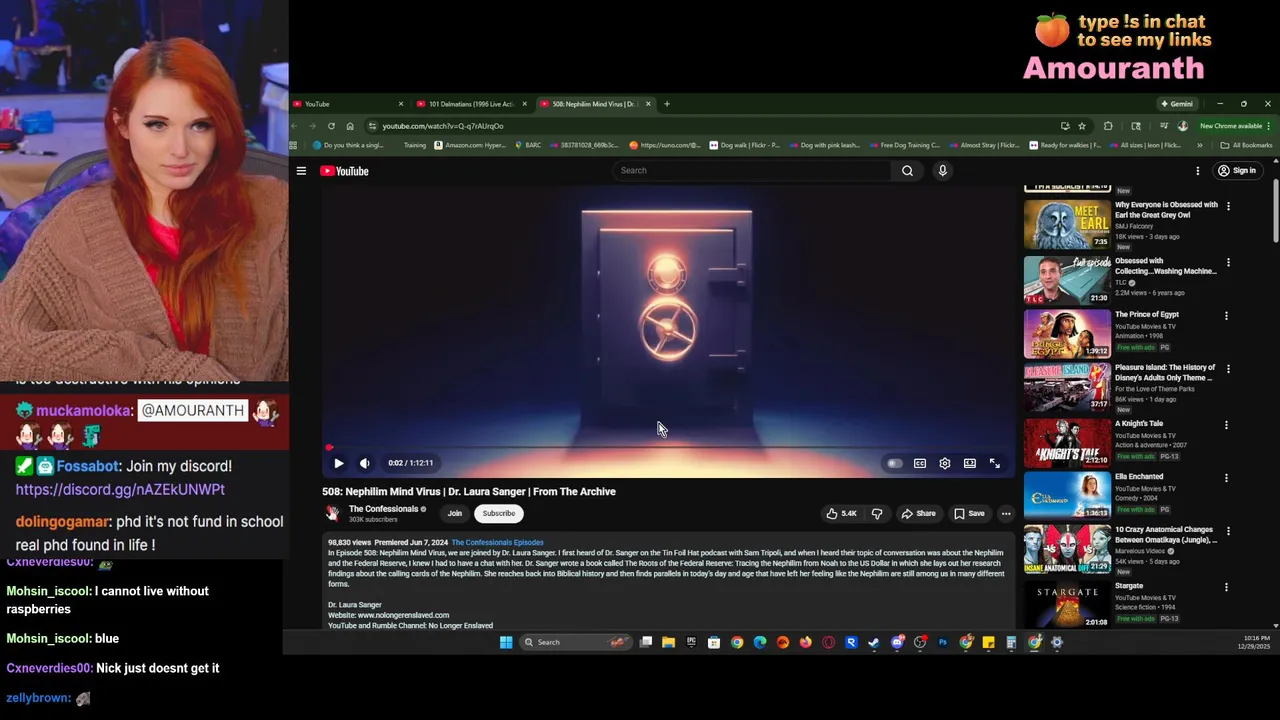
Task: Enter full screen from the player
Action: pyautogui.click(x=994, y=463)
